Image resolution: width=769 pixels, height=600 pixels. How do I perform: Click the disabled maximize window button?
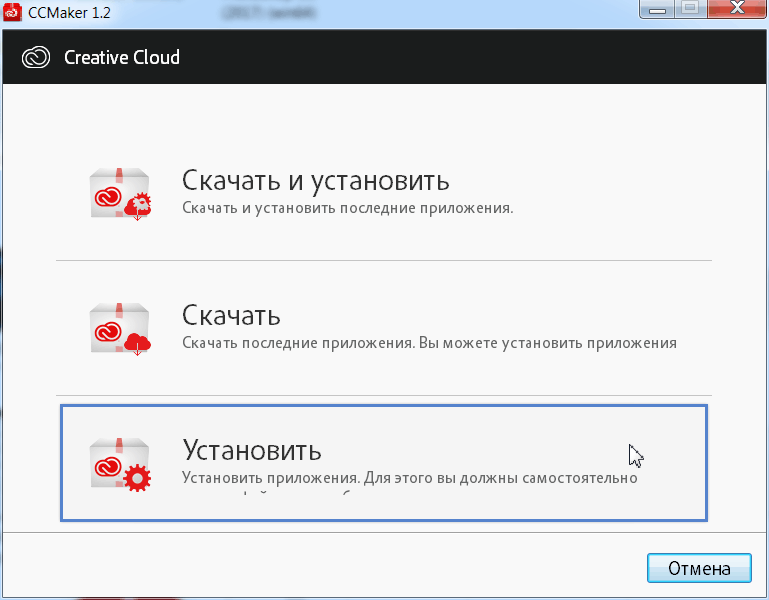pos(691,9)
